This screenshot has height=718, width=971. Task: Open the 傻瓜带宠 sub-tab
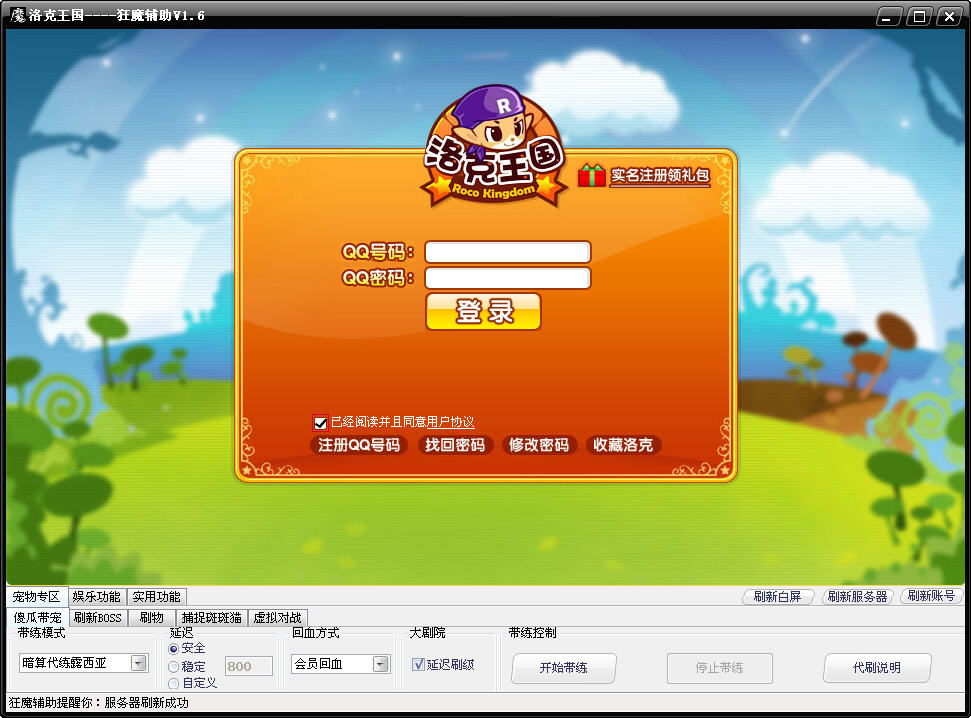(x=38, y=618)
